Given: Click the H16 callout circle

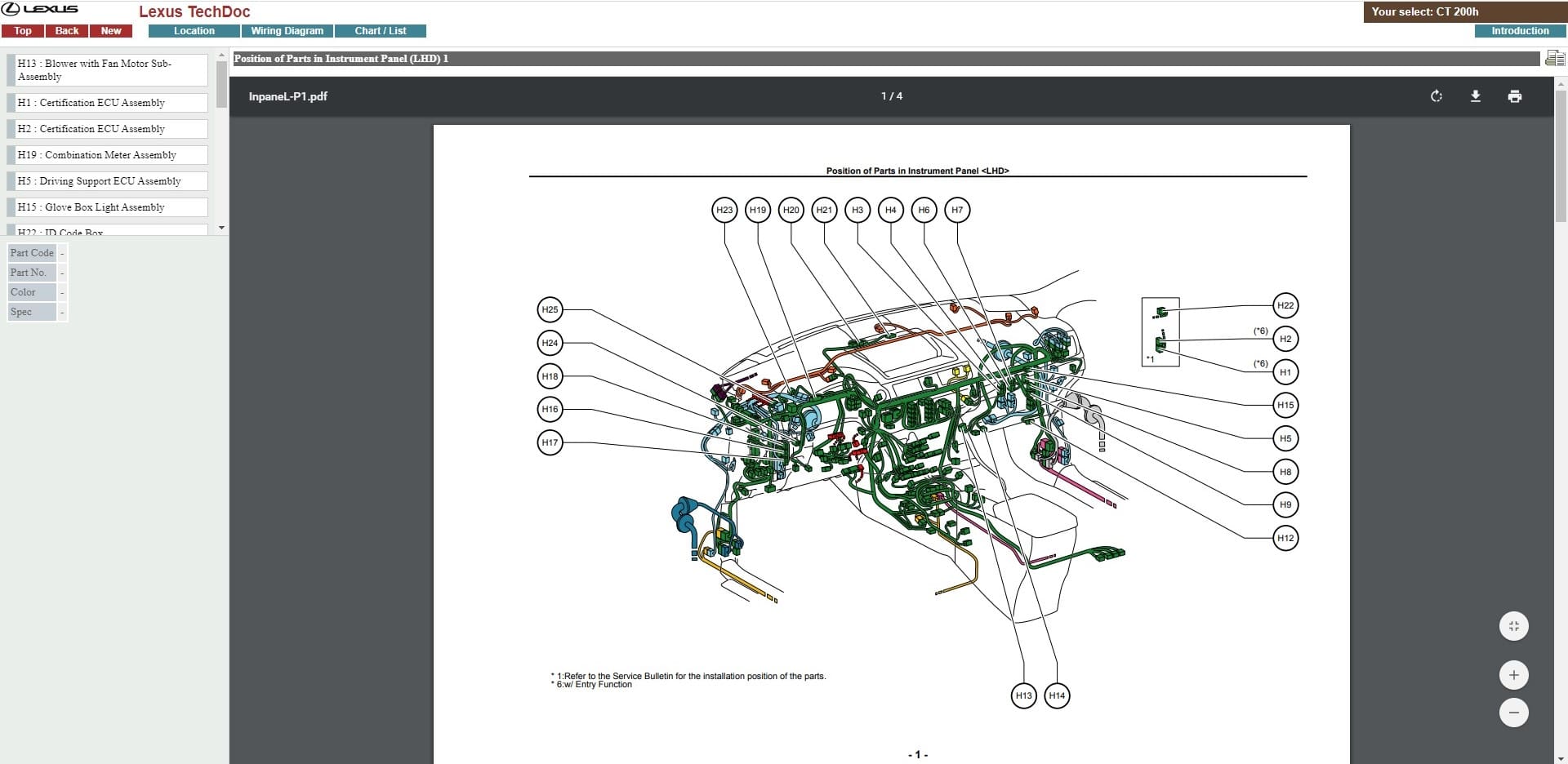Looking at the screenshot, I should pyautogui.click(x=550, y=409).
